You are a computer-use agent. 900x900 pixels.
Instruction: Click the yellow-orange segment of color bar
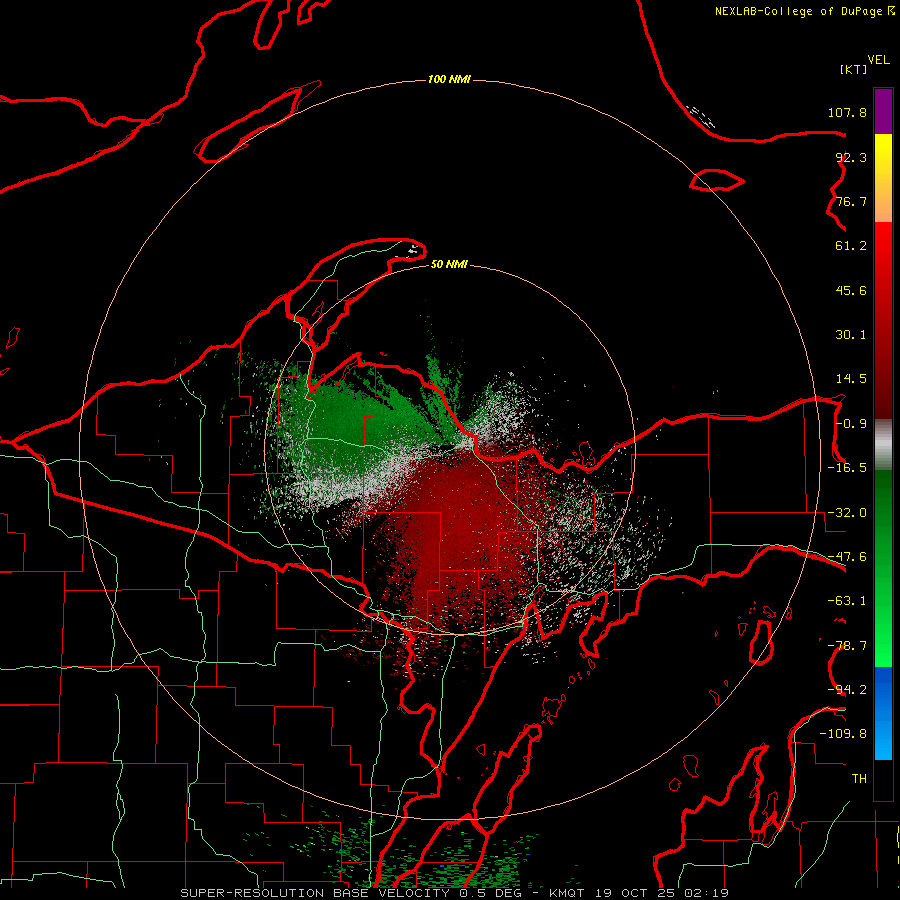[883, 178]
